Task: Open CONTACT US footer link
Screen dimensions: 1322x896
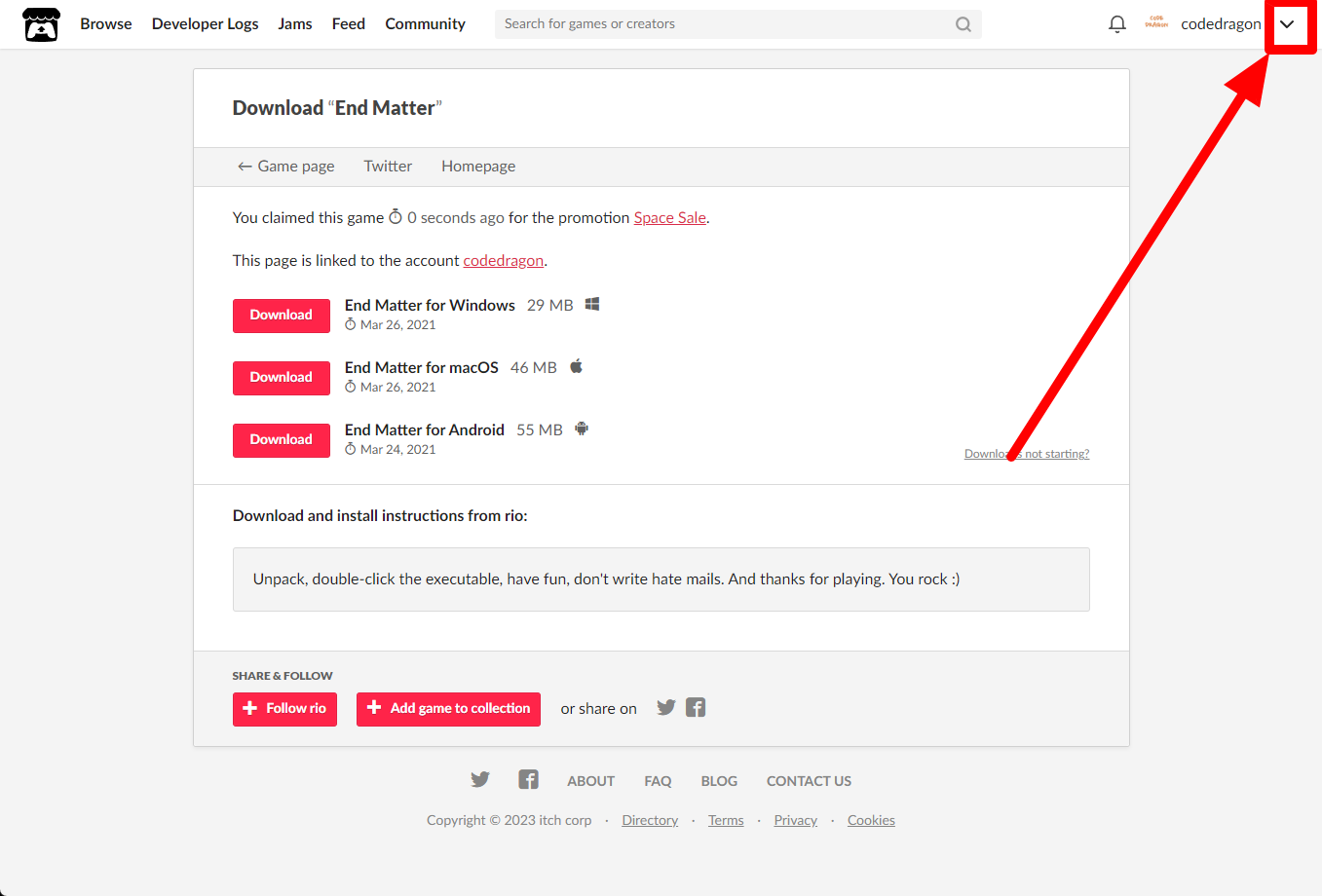Action: coord(809,781)
